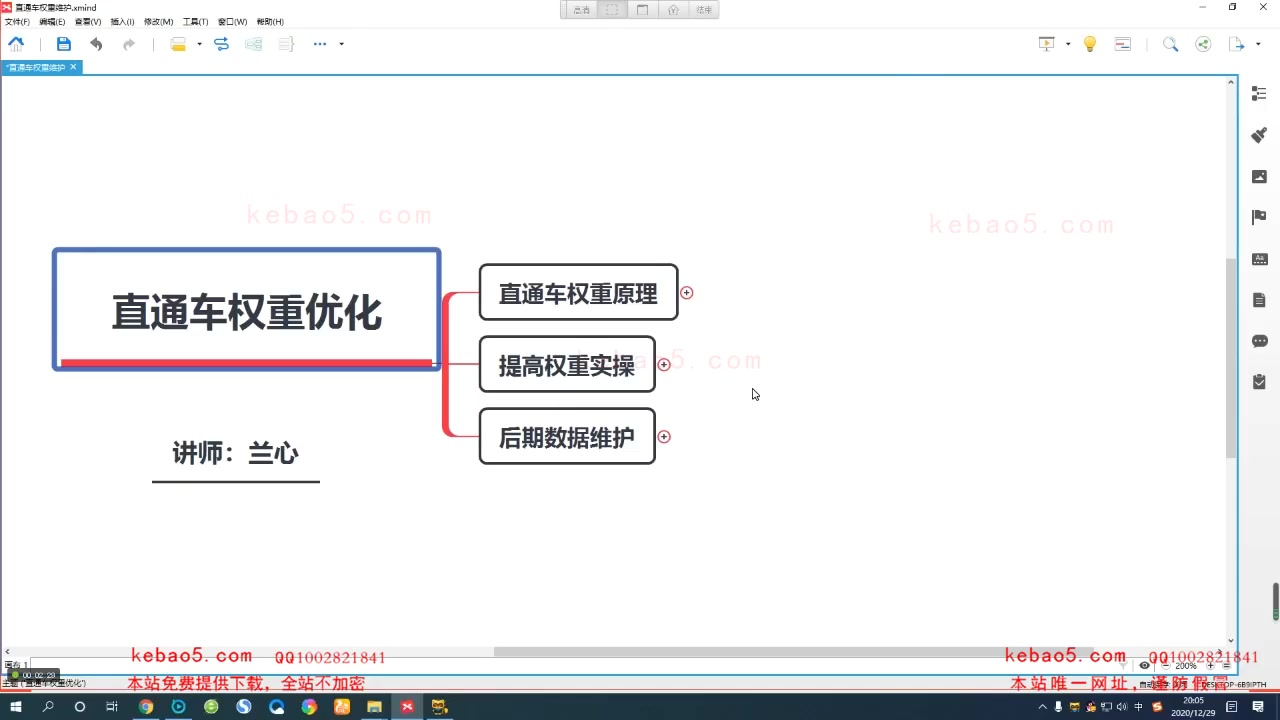Click the scroll down arrow

tap(1231, 641)
